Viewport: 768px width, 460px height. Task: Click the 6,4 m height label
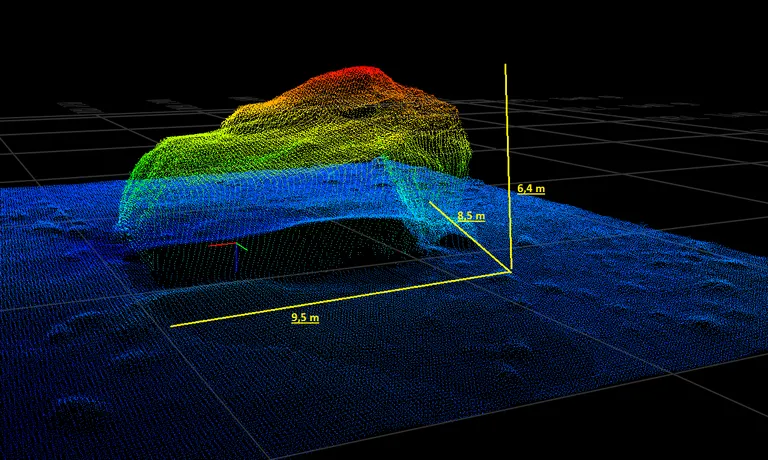tap(530, 187)
